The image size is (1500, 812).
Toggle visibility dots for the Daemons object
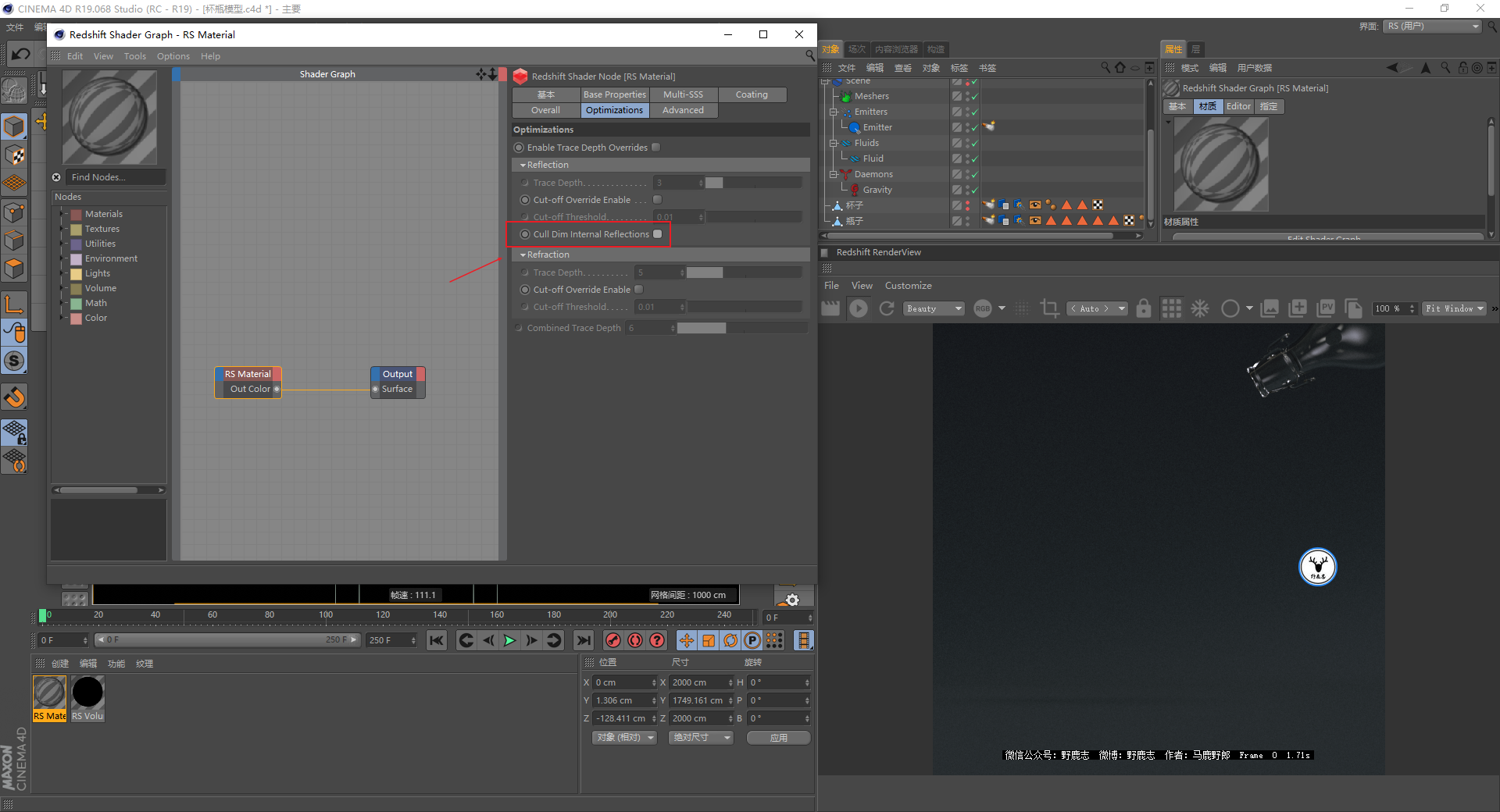click(967, 174)
